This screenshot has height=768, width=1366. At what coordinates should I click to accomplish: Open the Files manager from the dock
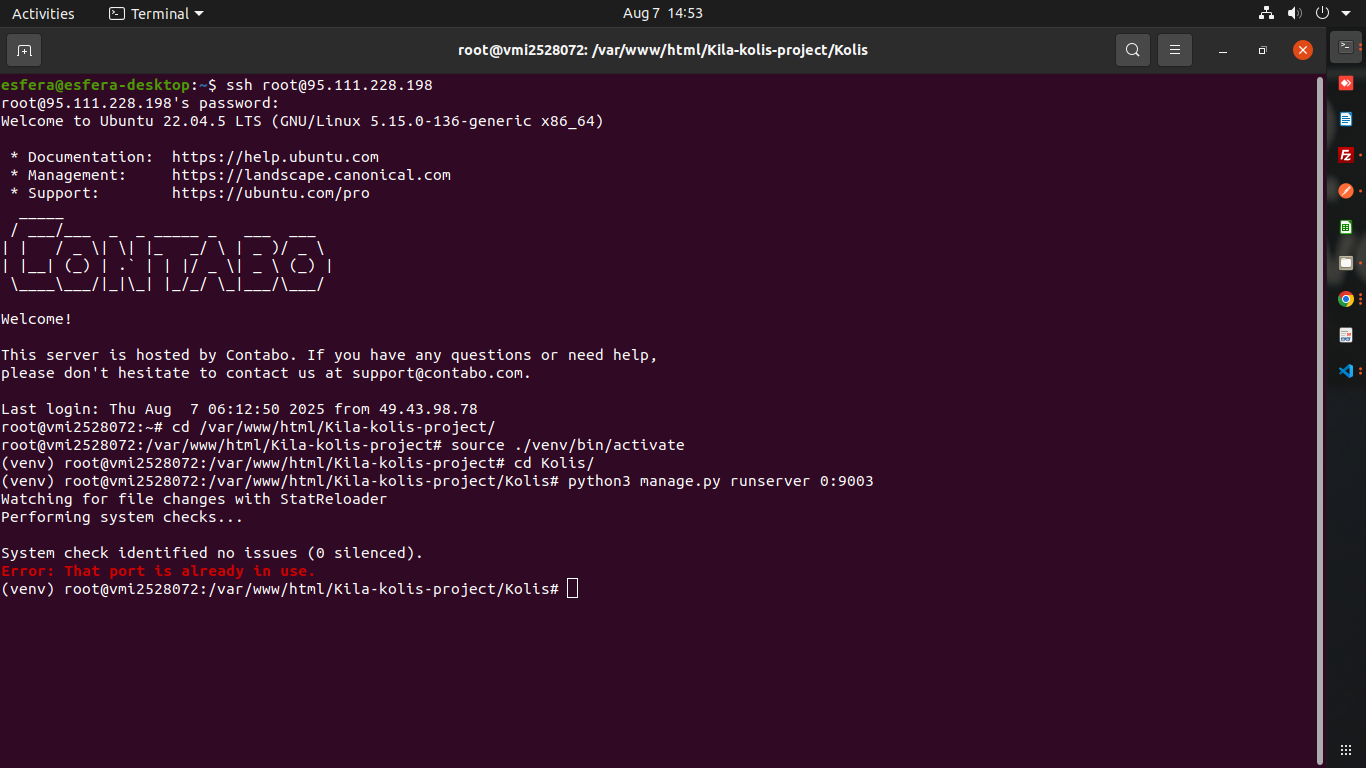point(1346,263)
